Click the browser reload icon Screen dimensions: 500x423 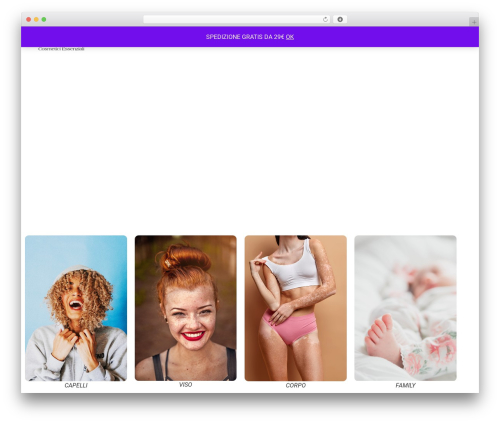coord(325,19)
